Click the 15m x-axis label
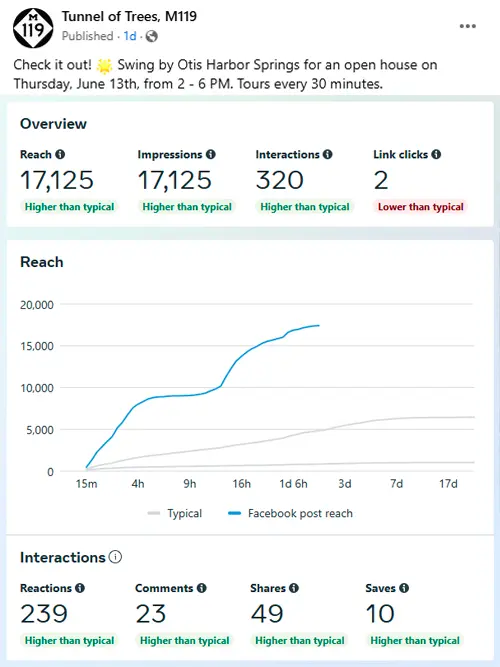Image resolution: width=500 pixels, height=667 pixels. point(86,484)
